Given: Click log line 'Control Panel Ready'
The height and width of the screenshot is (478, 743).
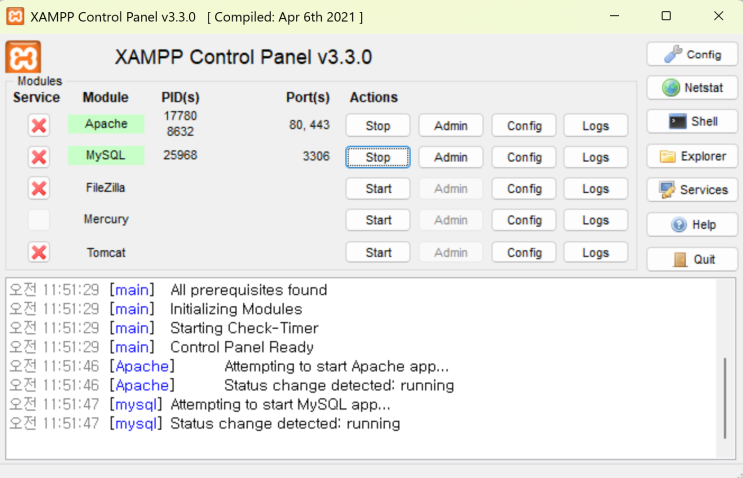Looking at the screenshot, I should tap(242, 347).
